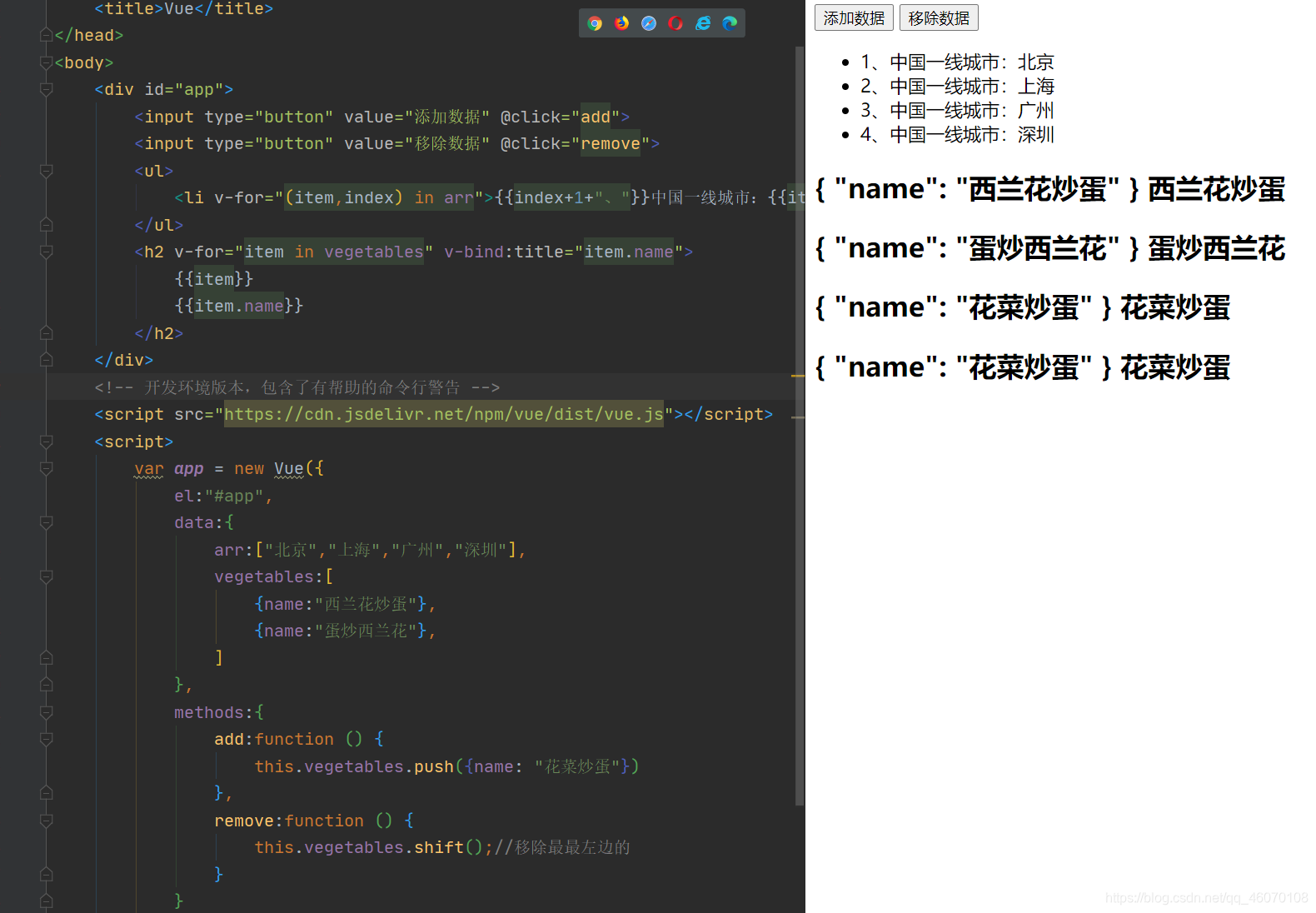
Task: Open the page preview in Chrome
Action: 595,23
